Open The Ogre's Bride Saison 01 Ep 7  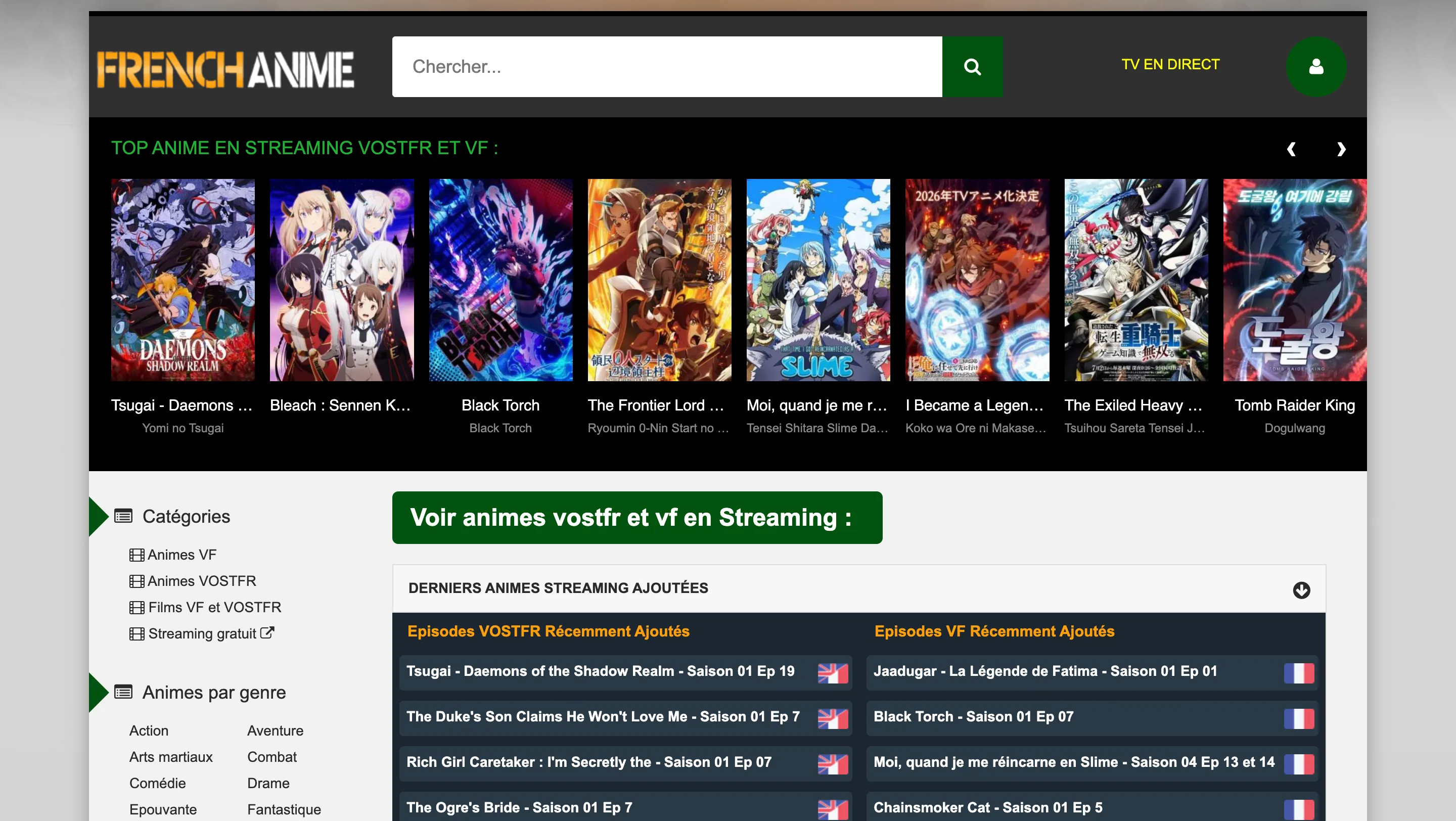click(625, 807)
